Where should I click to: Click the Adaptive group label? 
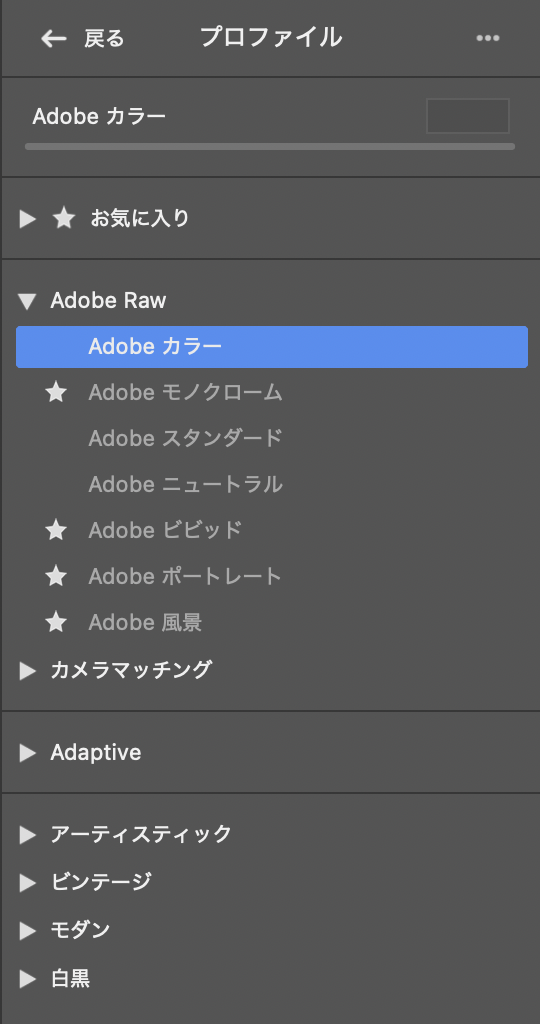pyautogui.click(x=96, y=753)
